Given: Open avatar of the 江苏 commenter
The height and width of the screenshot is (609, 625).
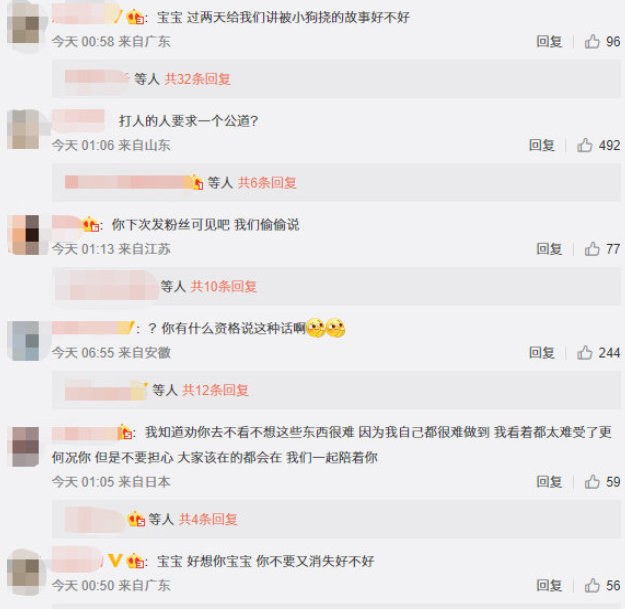Looking at the screenshot, I should [x=25, y=235].
